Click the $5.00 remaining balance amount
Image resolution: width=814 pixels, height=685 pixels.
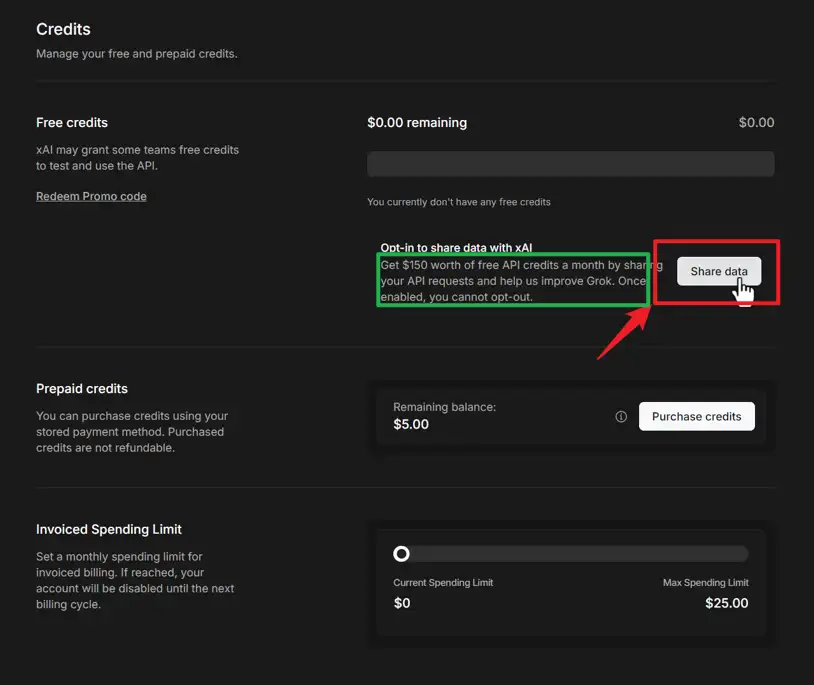pyautogui.click(x=411, y=424)
